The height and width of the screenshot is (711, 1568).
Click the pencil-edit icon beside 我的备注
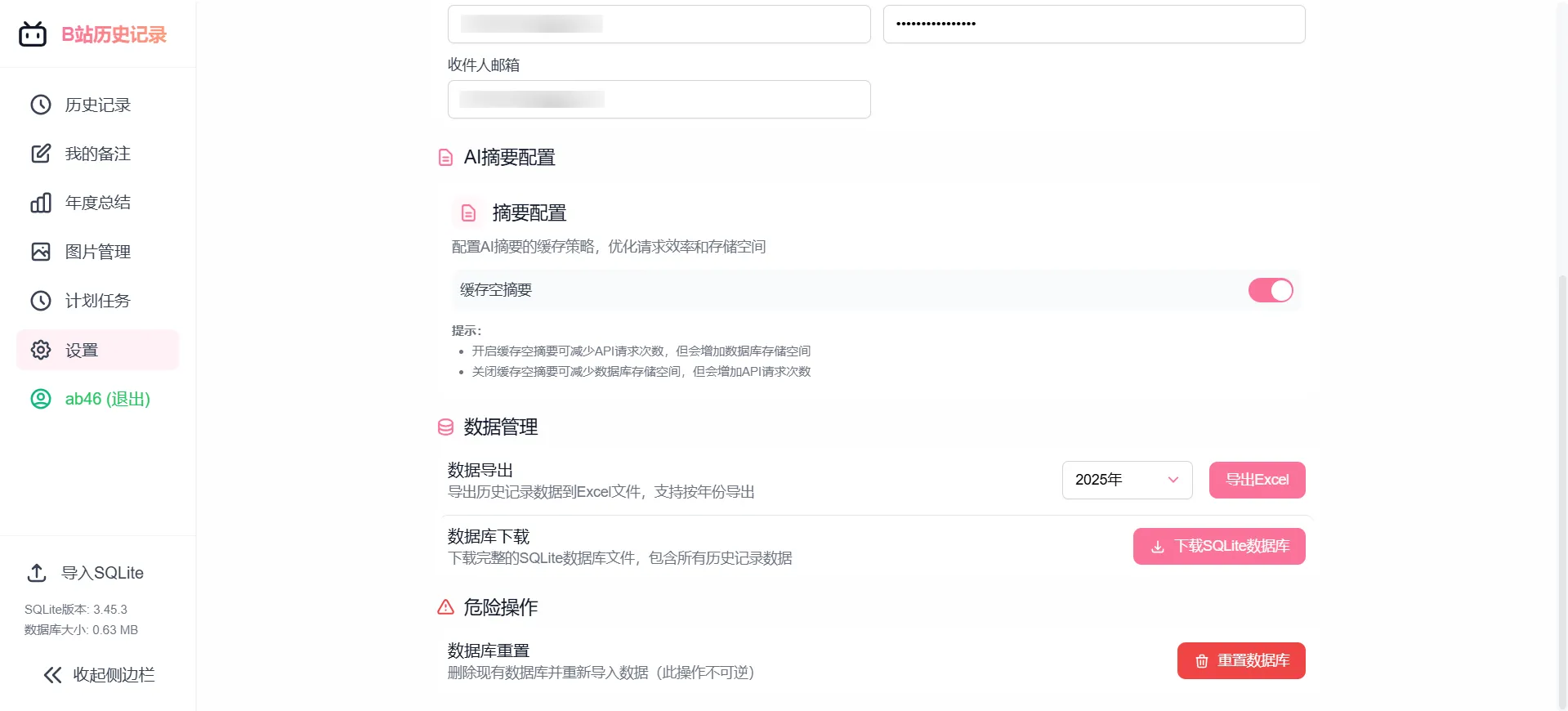coord(41,154)
